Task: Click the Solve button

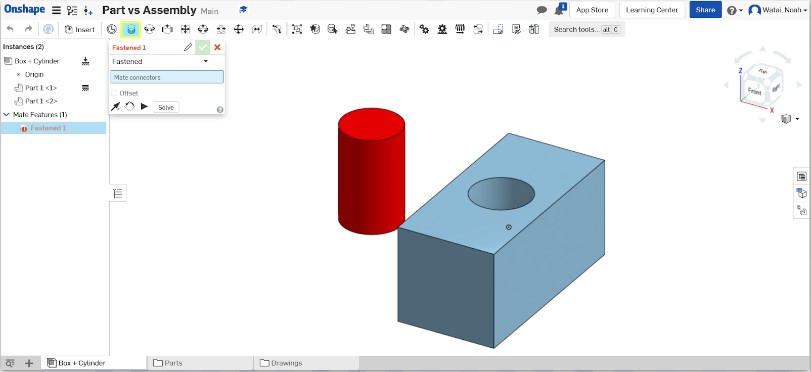Action: 166,107
